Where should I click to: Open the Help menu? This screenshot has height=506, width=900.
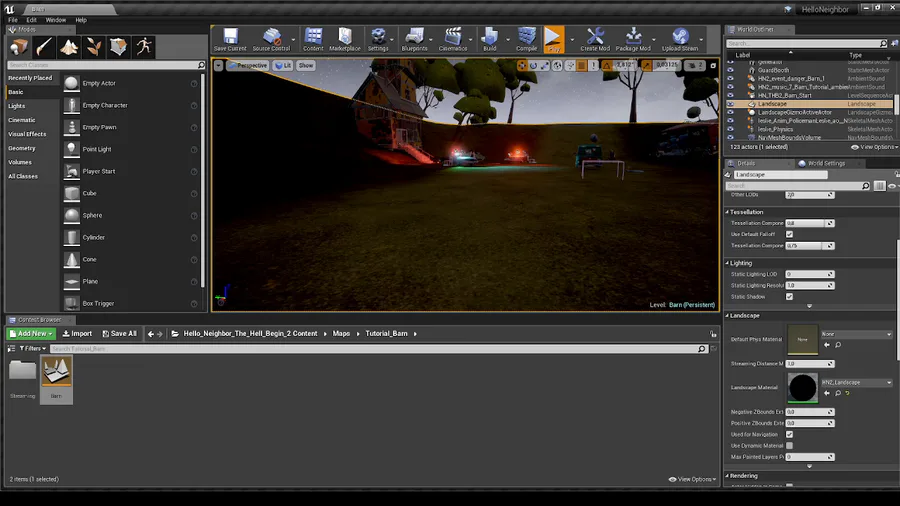pos(81,20)
